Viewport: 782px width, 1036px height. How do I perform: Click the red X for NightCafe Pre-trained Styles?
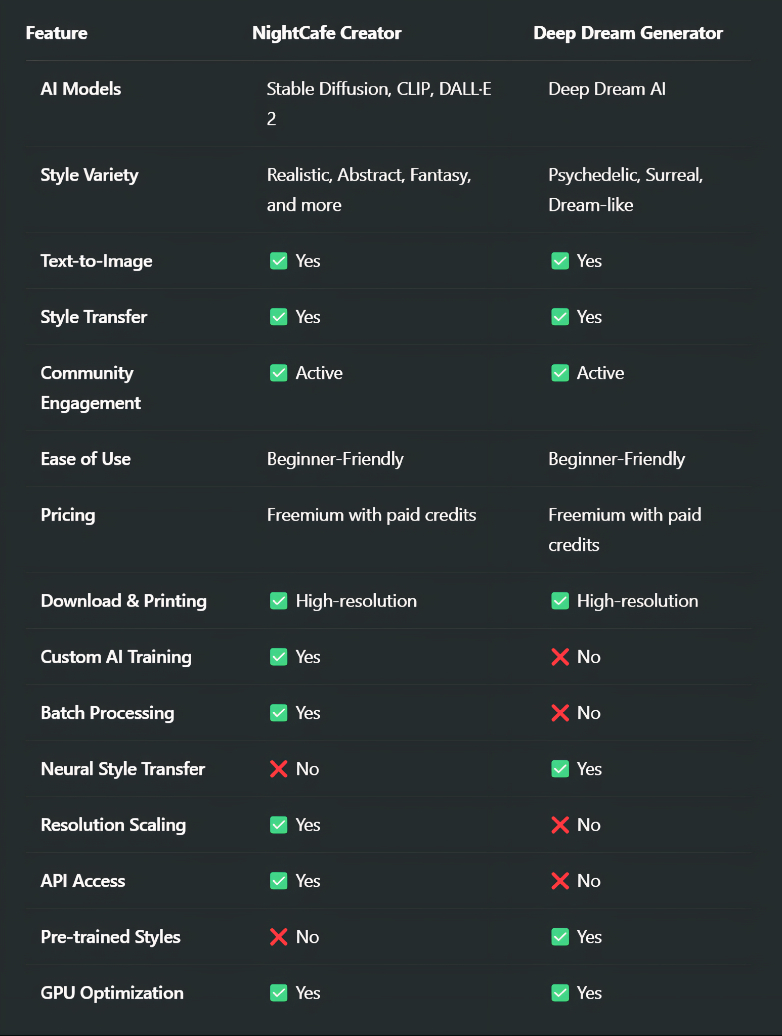pos(279,937)
